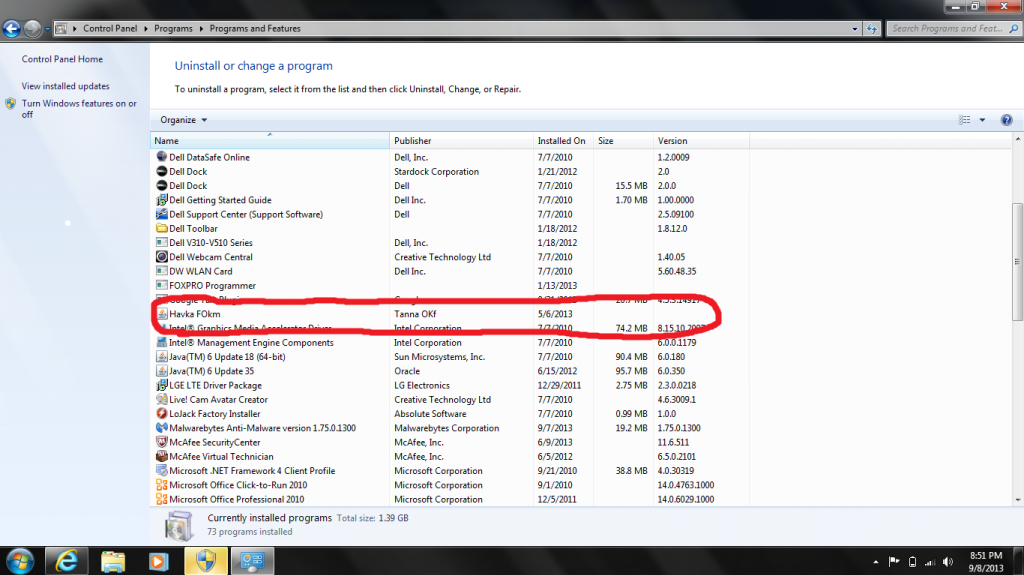Screen dimensions: 1024x575
Task: Expand the view options dropdown arrow
Action: click(x=982, y=120)
